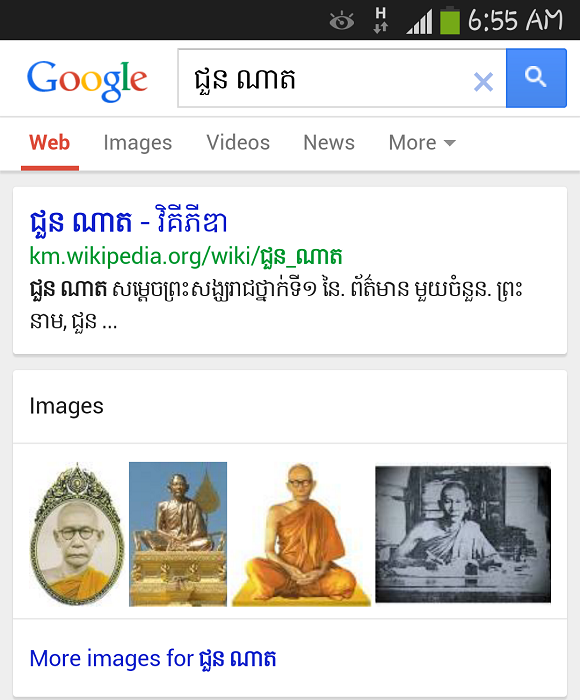
Task: Open the black-and-white monk photo thumbnail
Action: (x=463, y=534)
